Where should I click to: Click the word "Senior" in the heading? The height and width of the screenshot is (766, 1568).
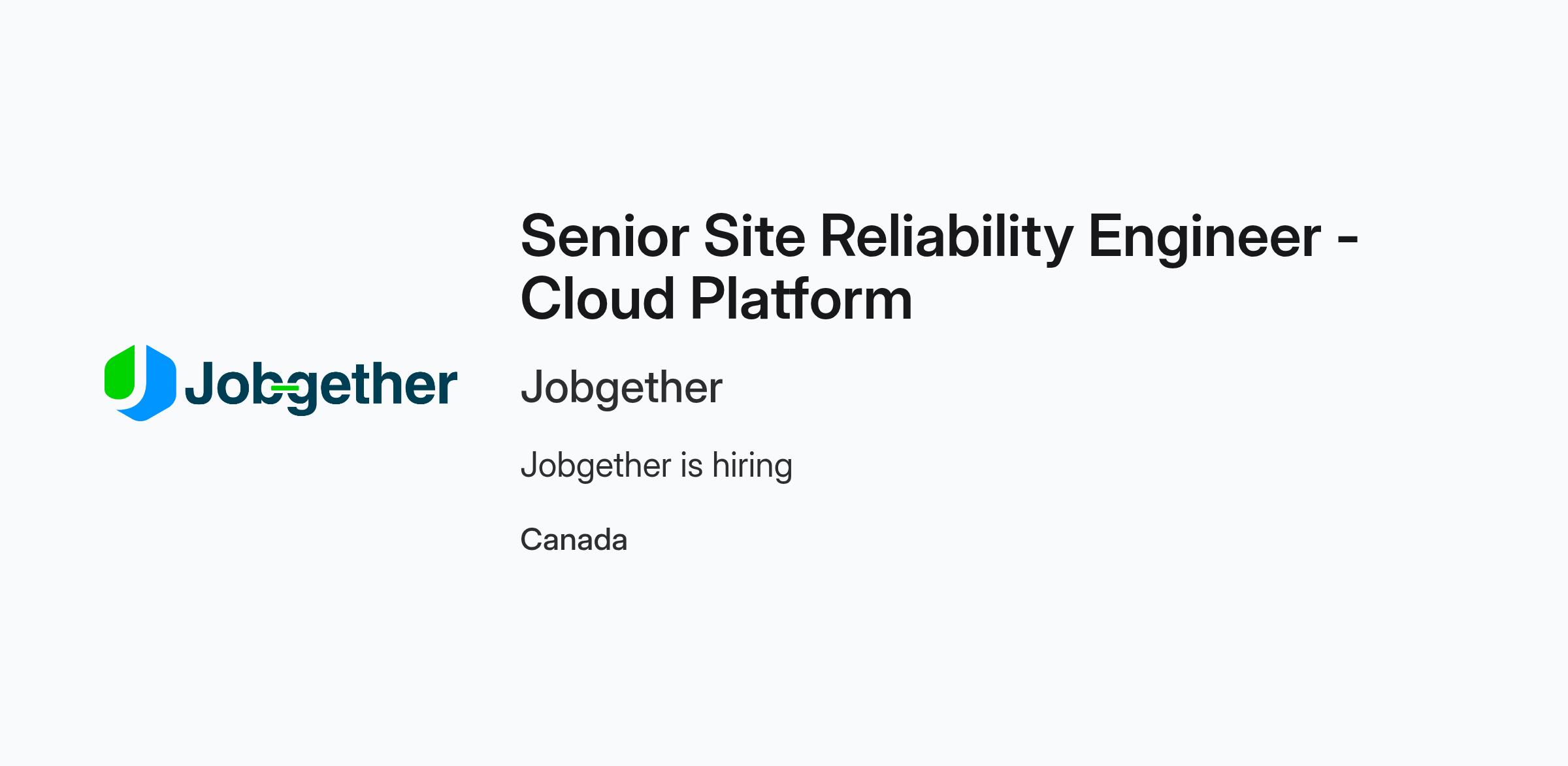click(605, 236)
